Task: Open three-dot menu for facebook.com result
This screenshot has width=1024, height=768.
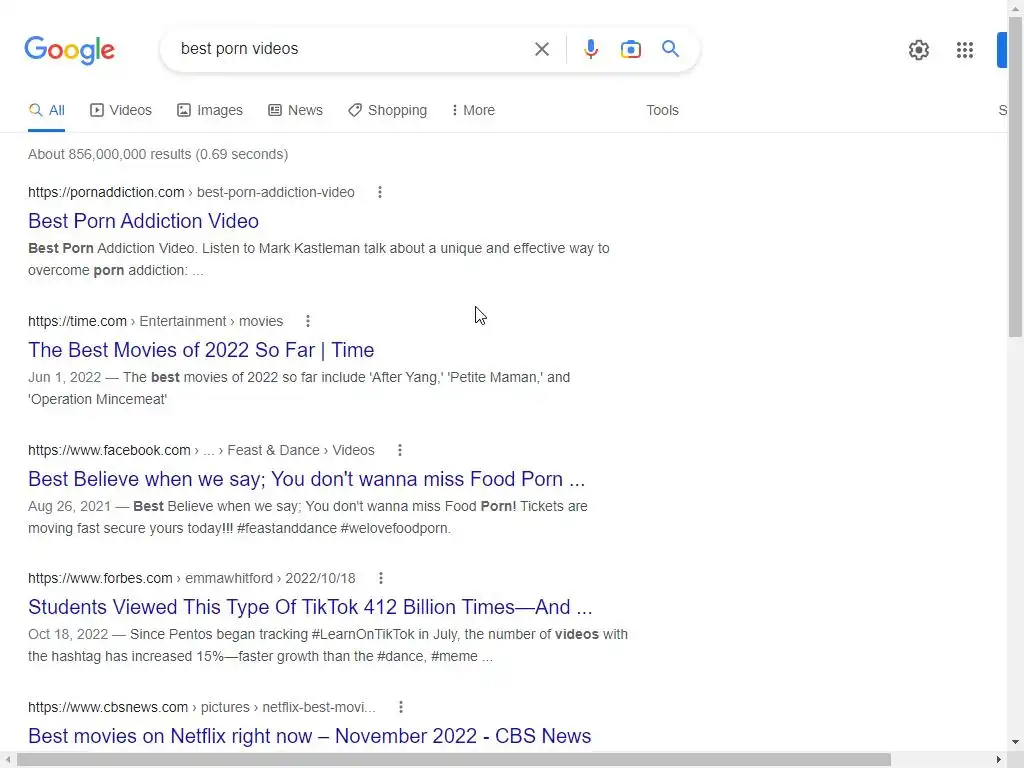Action: coord(400,450)
